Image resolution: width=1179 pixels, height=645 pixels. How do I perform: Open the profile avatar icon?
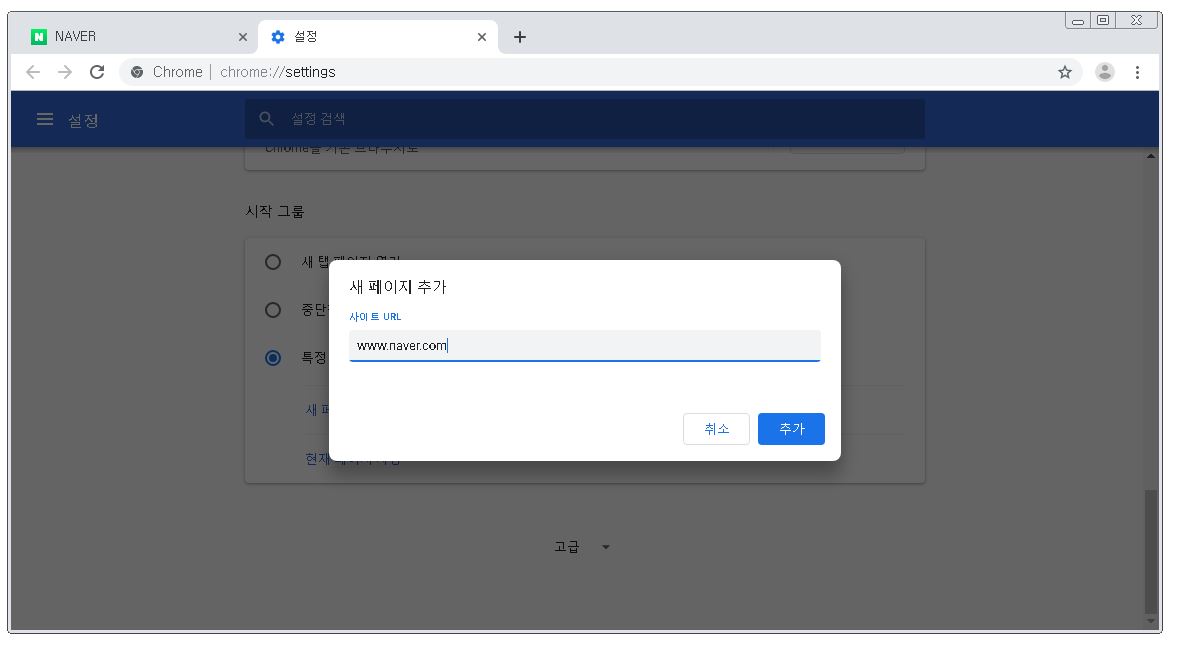[1105, 72]
